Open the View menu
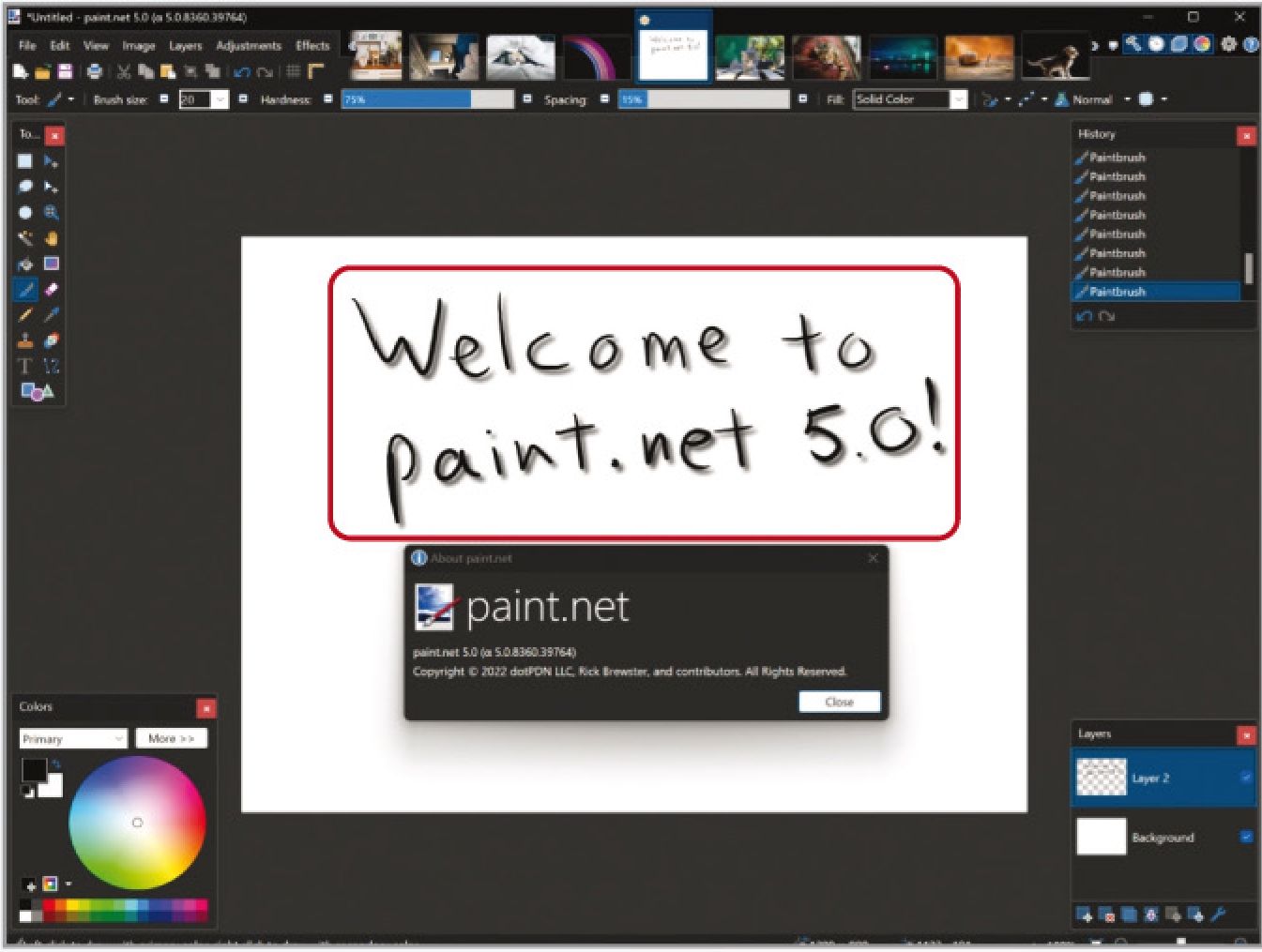The image size is (1262, 952). click(96, 45)
